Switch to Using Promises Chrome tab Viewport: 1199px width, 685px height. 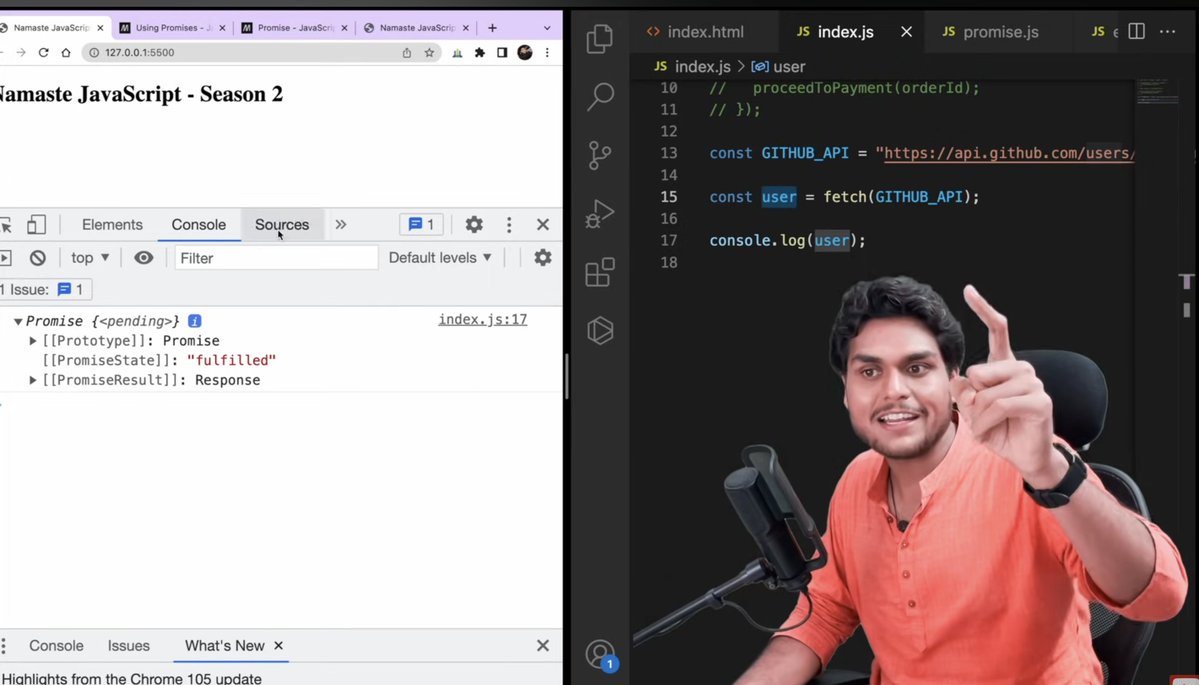click(173, 28)
